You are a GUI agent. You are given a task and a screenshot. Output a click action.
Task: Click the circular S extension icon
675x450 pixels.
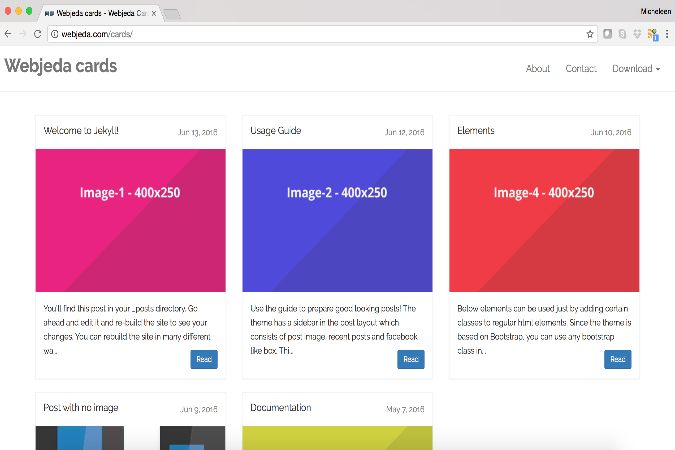tap(622, 34)
